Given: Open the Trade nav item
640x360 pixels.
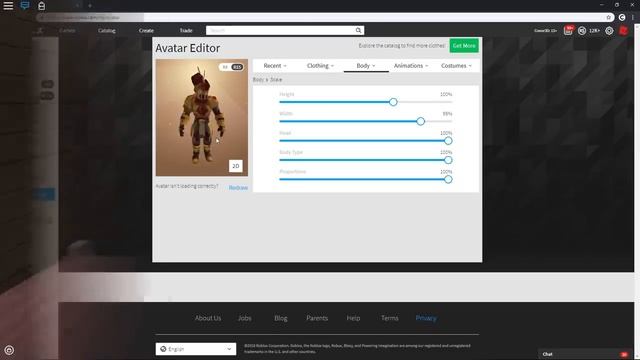Looking at the screenshot, I should tap(186, 31).
